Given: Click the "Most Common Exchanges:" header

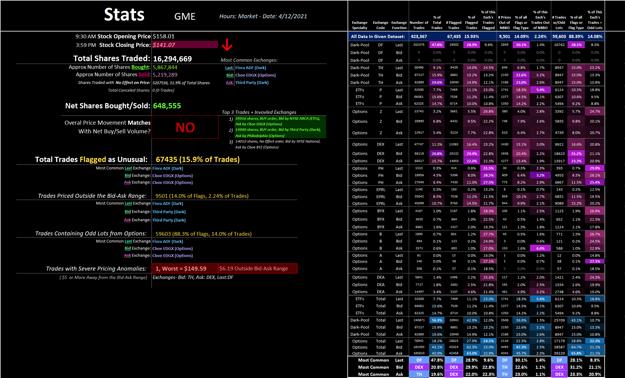Looking at the screenshot, I should tap(249, 60).
